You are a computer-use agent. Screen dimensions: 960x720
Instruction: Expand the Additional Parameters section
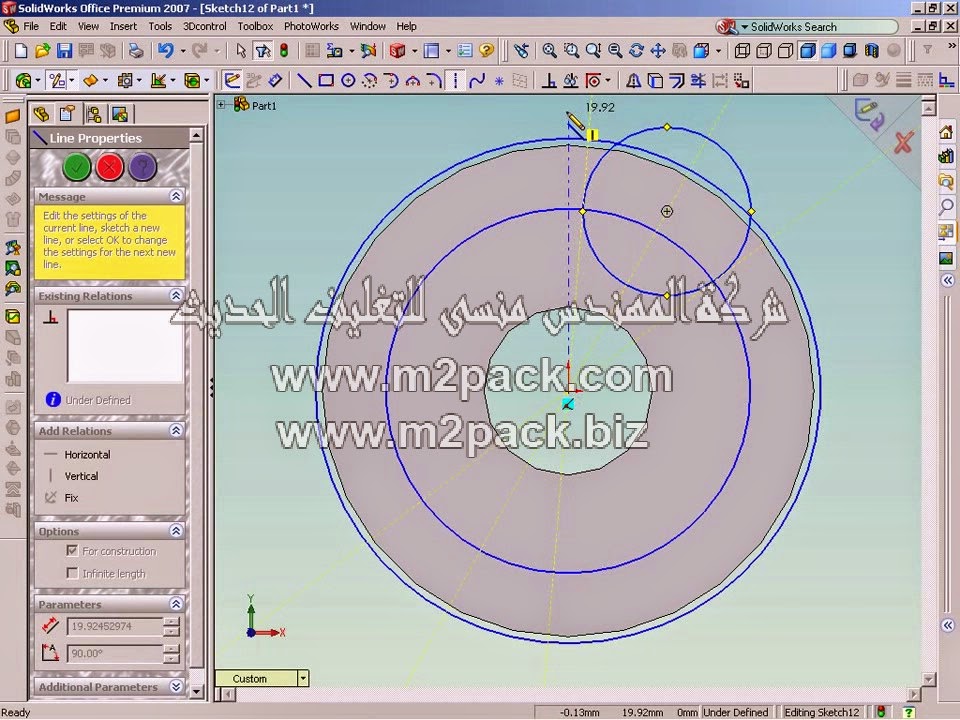[176, 686]
